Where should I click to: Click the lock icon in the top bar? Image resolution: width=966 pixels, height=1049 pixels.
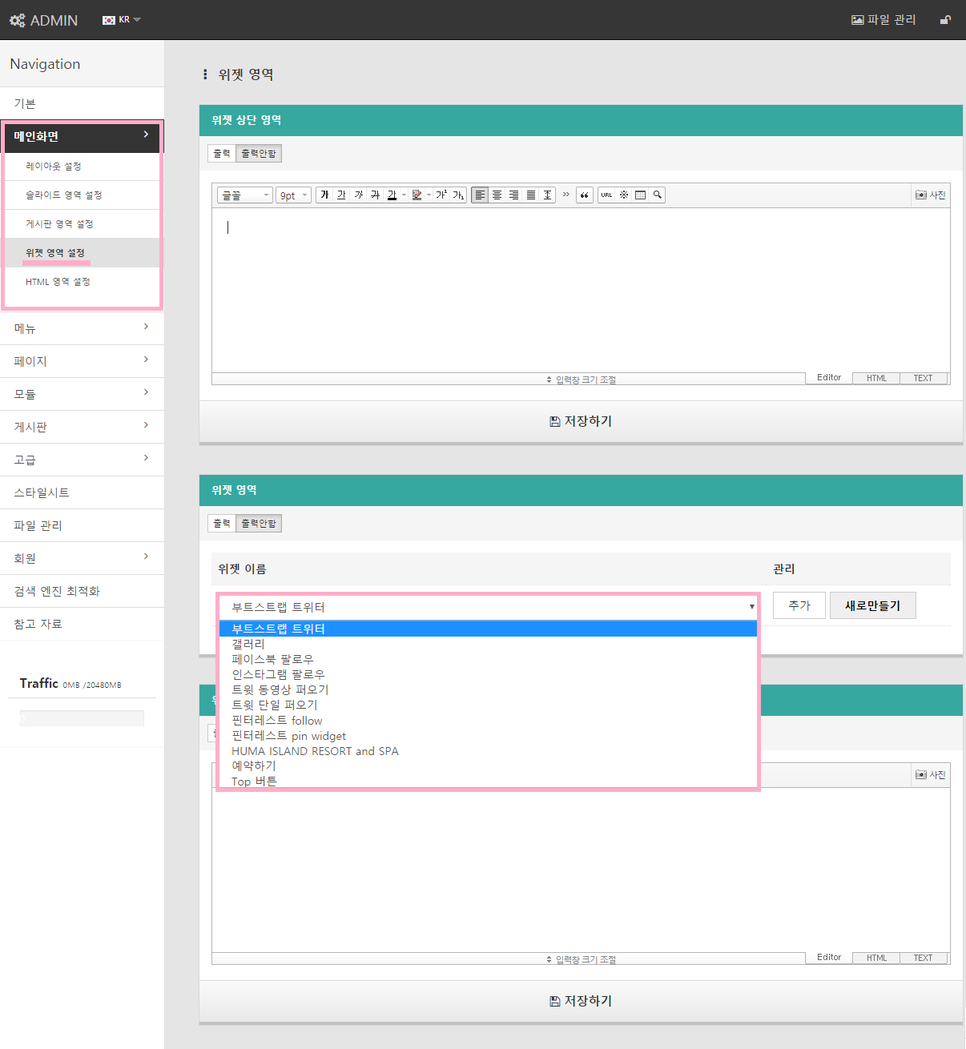click(945, 19)
